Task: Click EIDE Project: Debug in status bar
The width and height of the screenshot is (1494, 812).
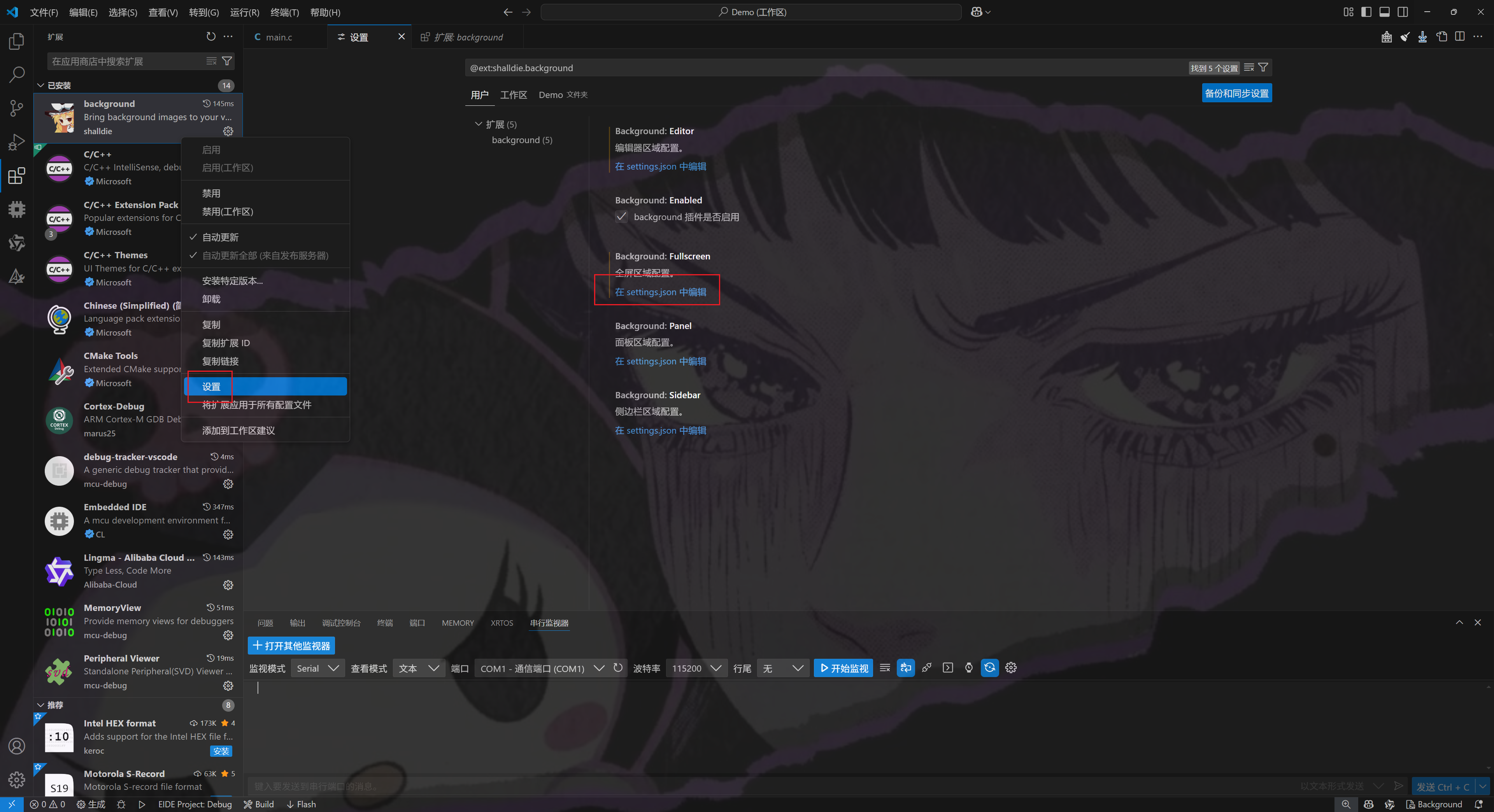Action: coord(195,805)
